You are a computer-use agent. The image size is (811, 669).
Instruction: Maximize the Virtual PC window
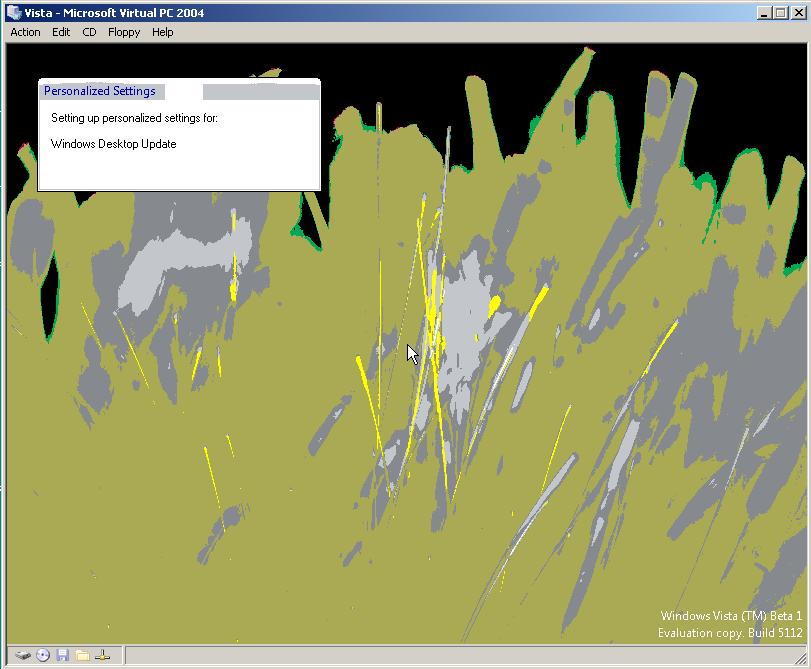point(781,13)
